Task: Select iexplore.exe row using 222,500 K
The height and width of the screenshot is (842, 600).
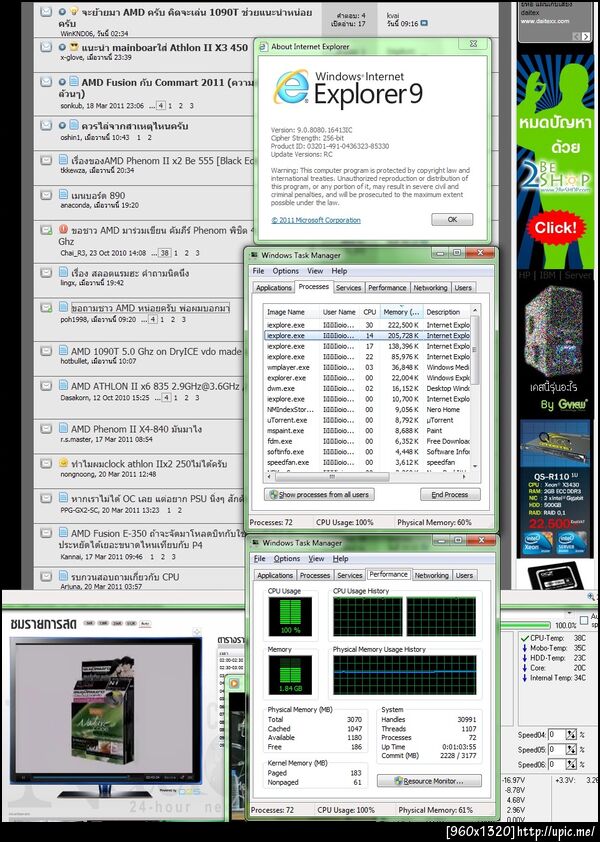Action: pos(367,325)
